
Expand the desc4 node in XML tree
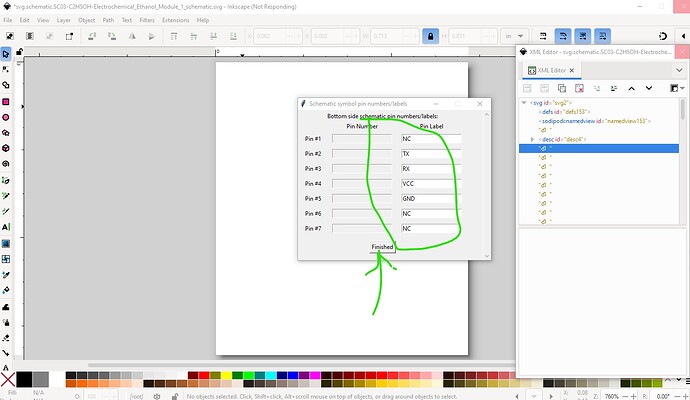[x=532, y=138]
